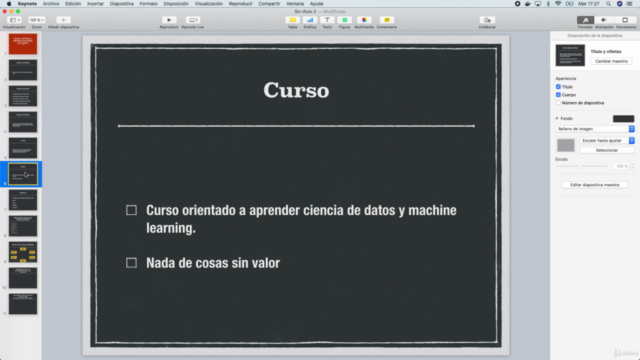Click the bullet text 'Nada de cosas sin valor'
Image resolution: width=640 pixels, height=360 pixels.
pos(213,263)
